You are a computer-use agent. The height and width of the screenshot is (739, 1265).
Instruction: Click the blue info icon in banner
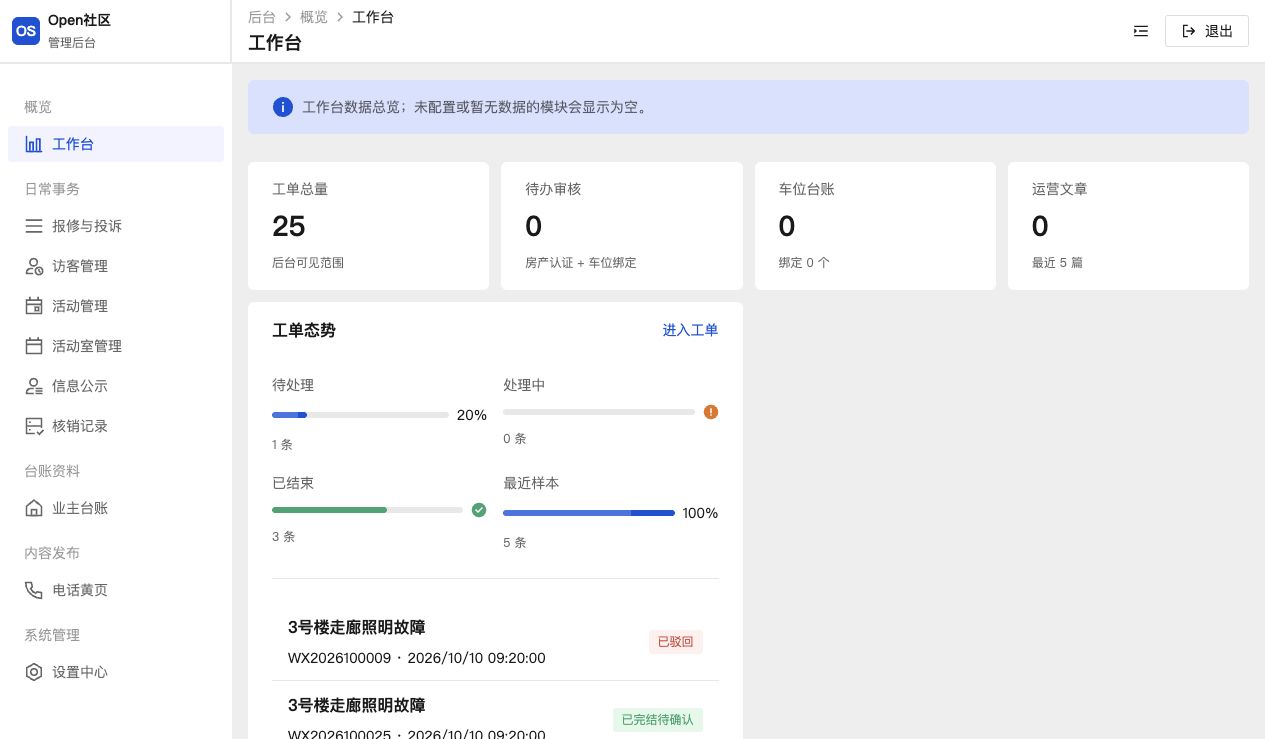pyautogui.click(x=283, y=107)
